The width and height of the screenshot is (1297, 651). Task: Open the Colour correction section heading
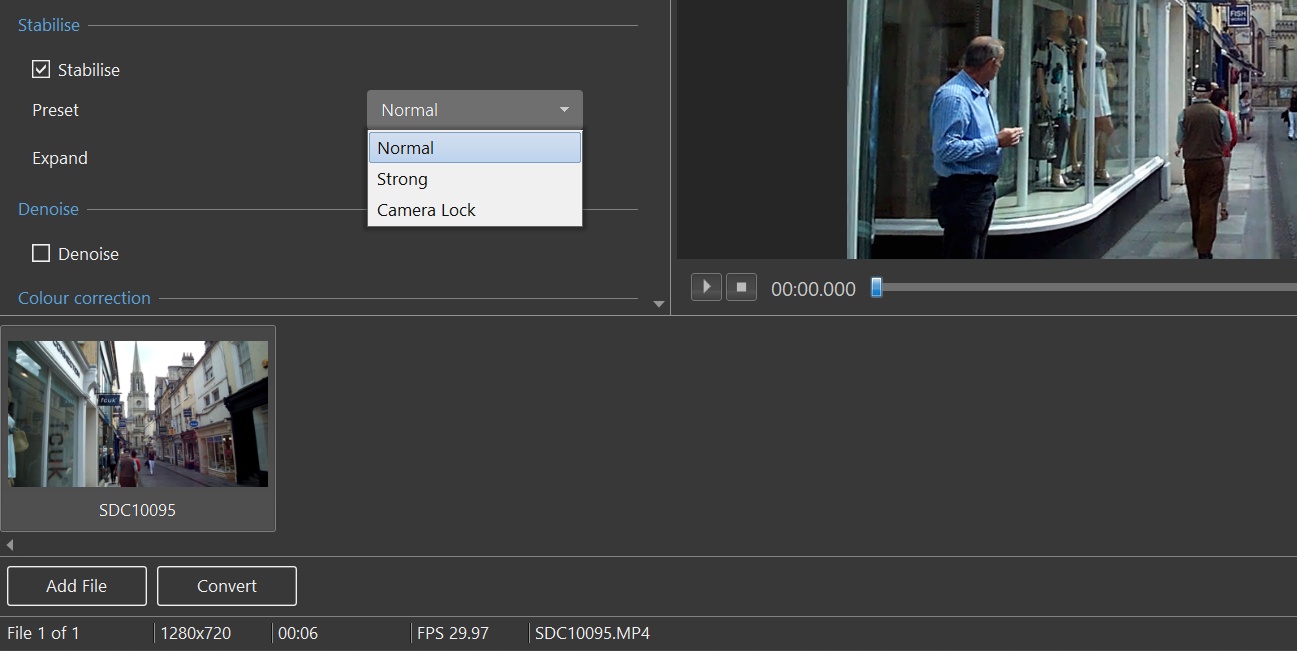pyautogui.click(x=84, y=298)
